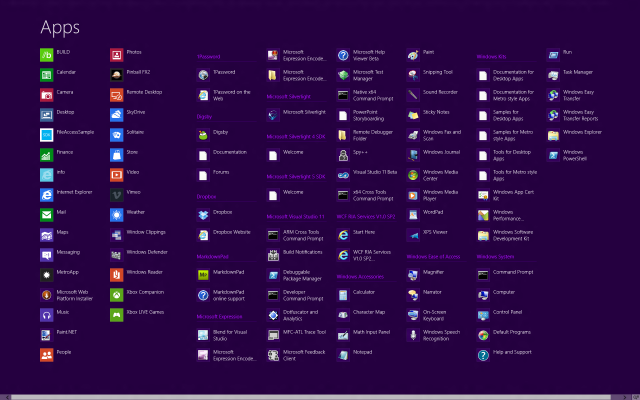This screenshot has width=640, height=400.
Task: Open Help and Support icon
Action: [x=483, y=355]
